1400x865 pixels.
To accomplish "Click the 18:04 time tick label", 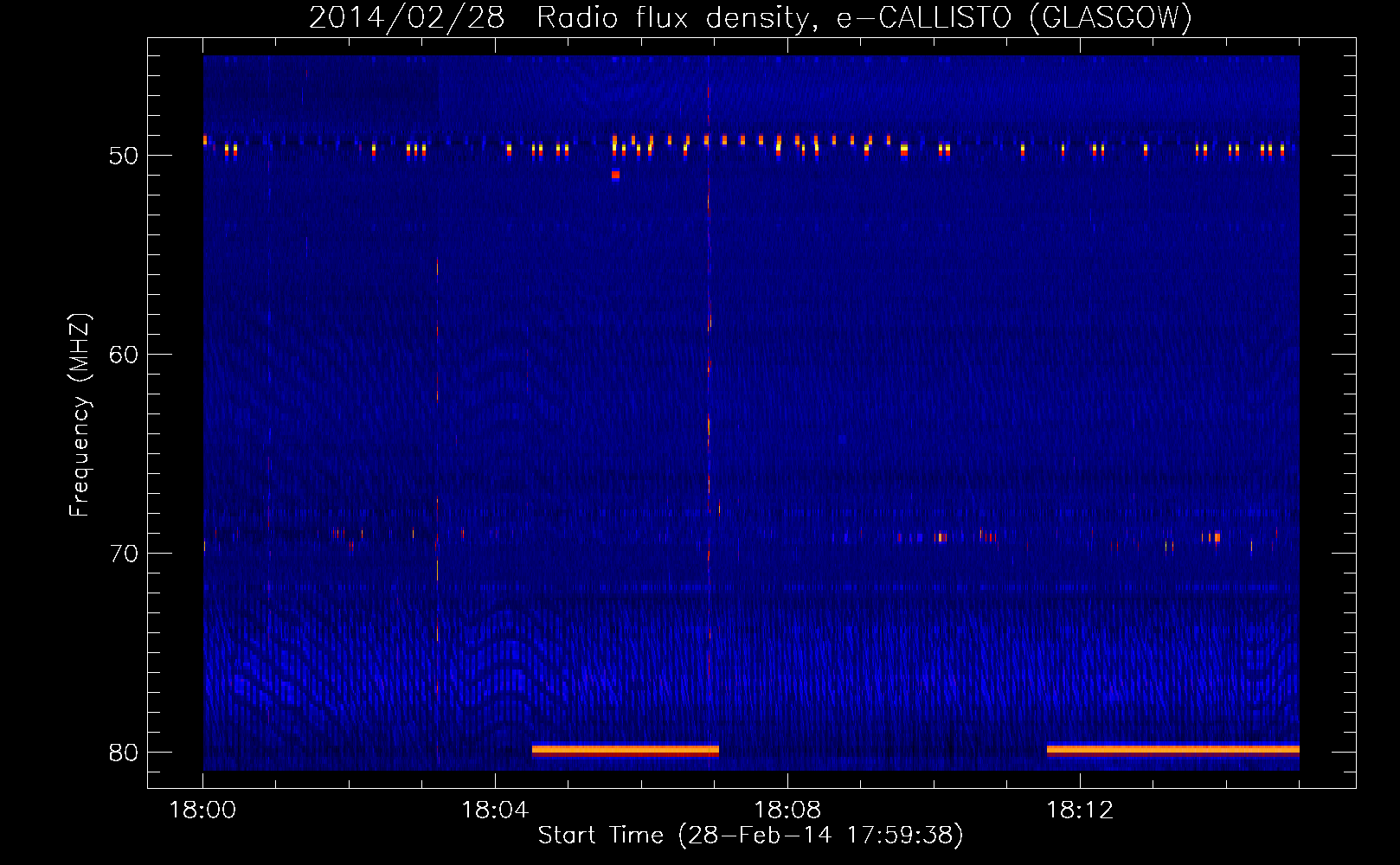I will 495,811.
